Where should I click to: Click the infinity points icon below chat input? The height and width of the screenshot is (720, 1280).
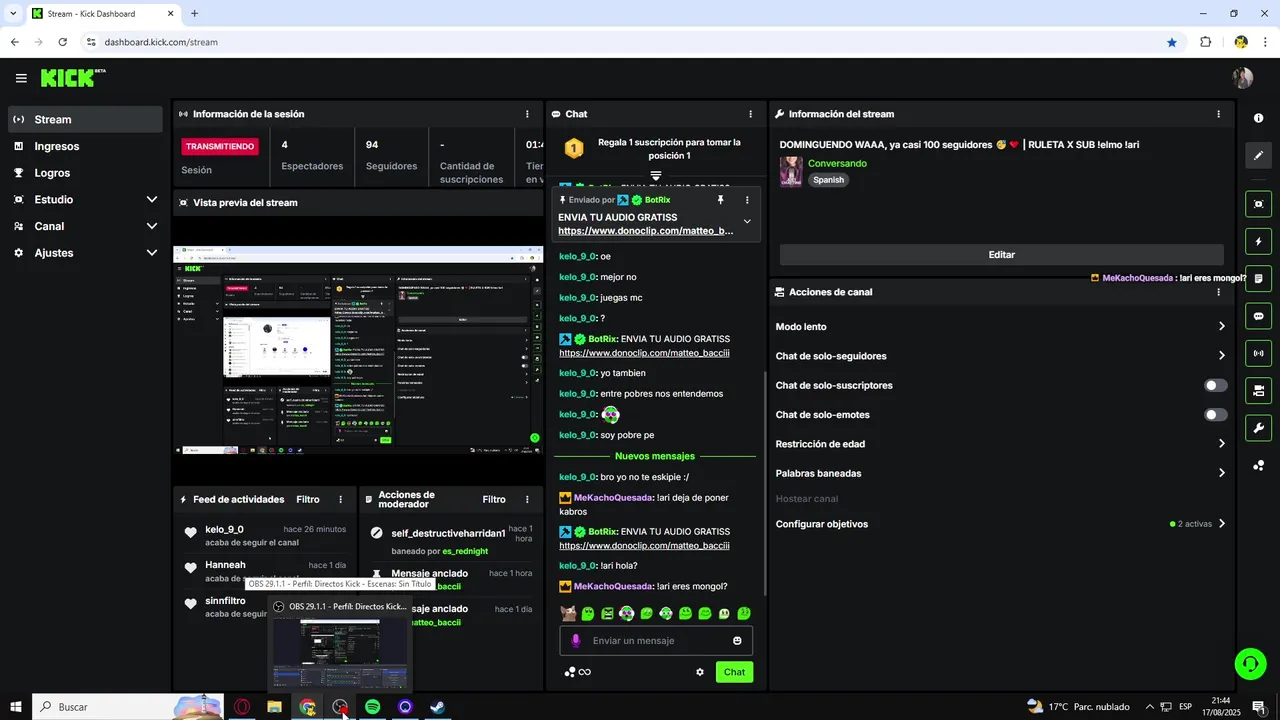pyautogui.click(x=578, y=672)
